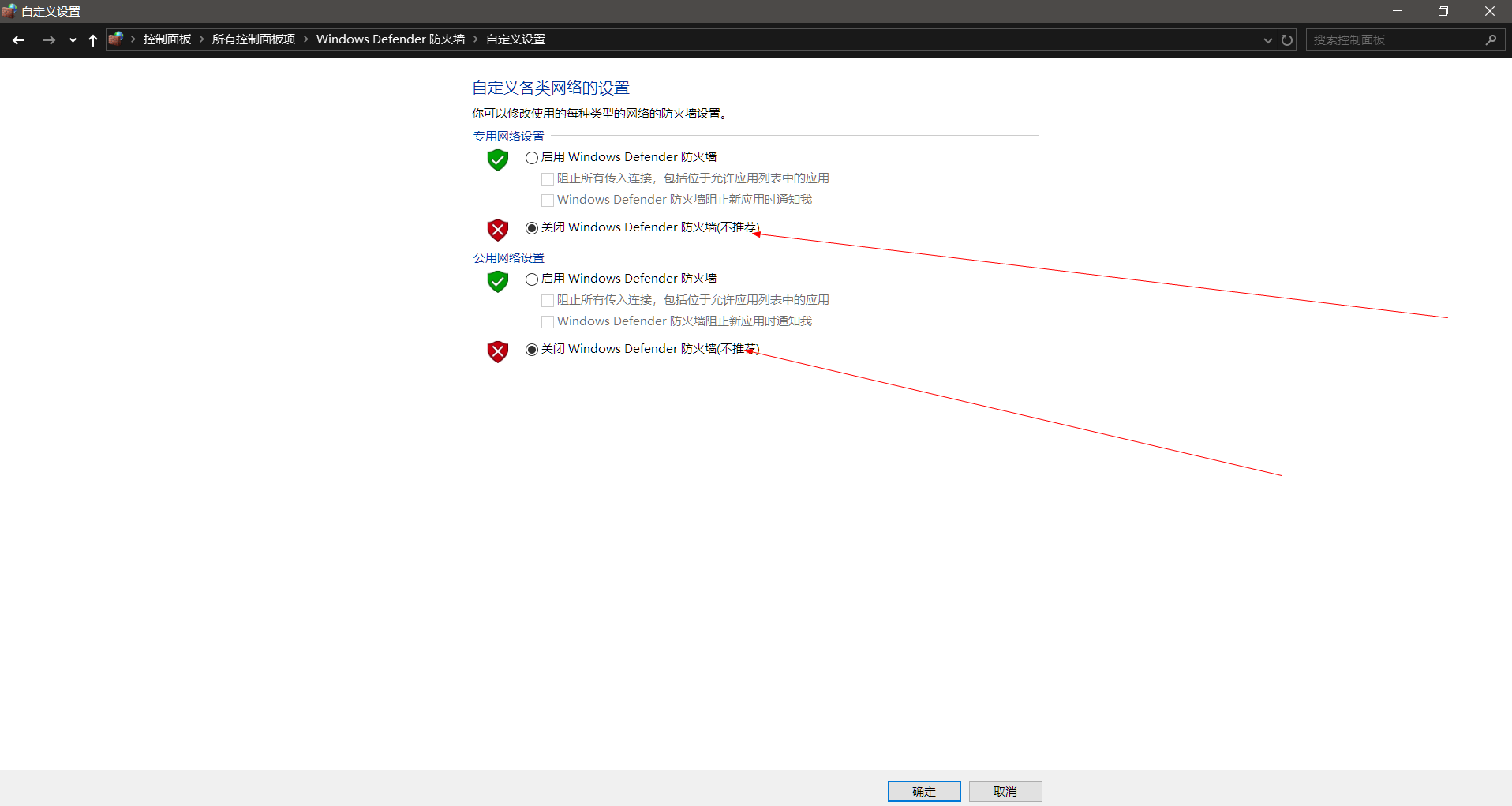Check notify on new app block under 专用网络
Screen dimensions: 1512x806
676,200
